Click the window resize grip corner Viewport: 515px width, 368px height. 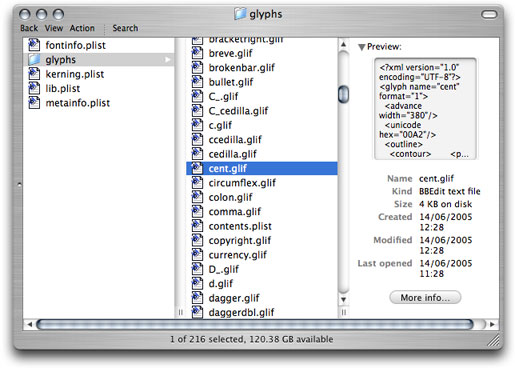494,341
